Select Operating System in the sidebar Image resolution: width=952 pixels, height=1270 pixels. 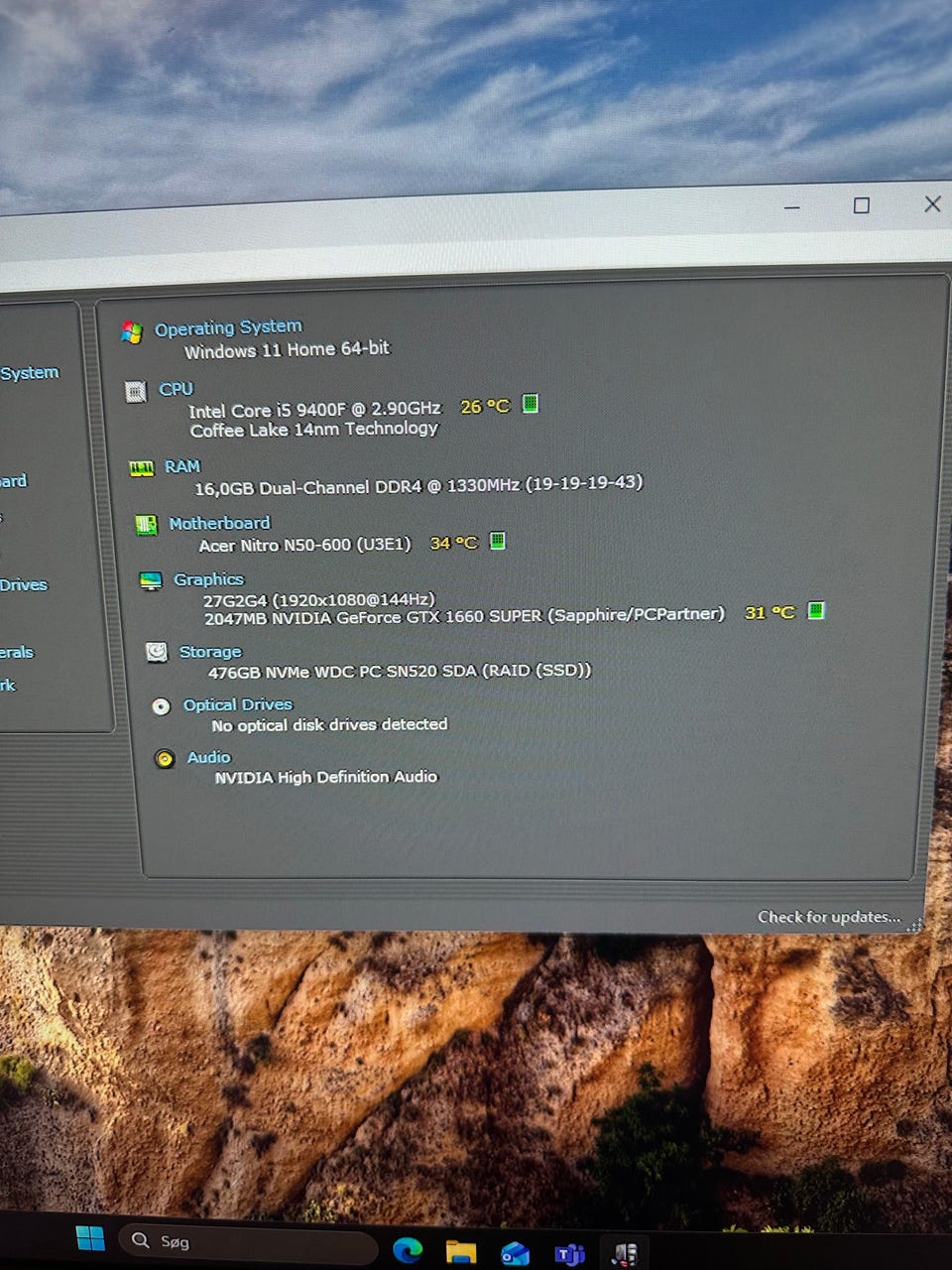point(29,373)
